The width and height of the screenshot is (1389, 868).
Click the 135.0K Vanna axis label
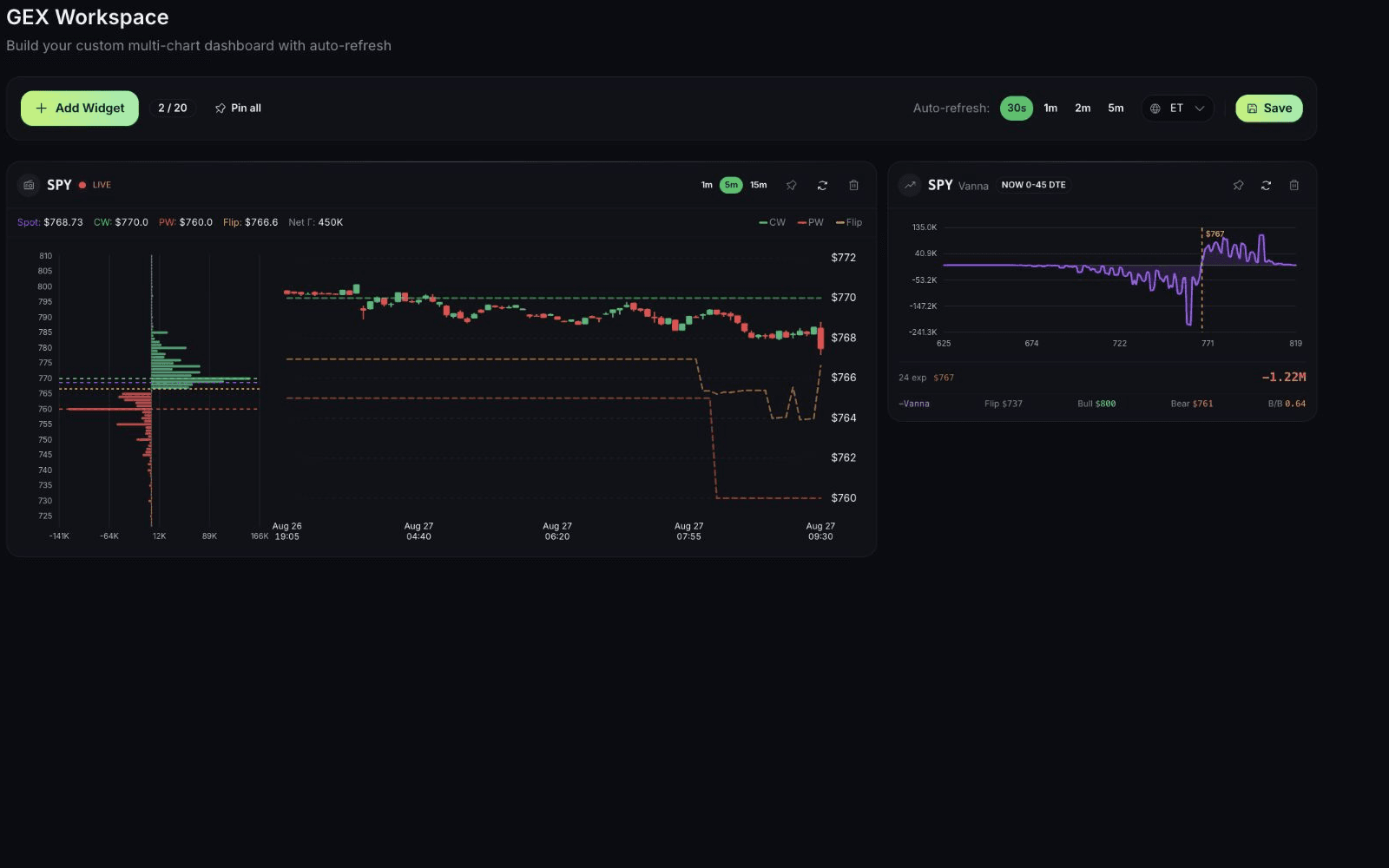tap(925, 227)
